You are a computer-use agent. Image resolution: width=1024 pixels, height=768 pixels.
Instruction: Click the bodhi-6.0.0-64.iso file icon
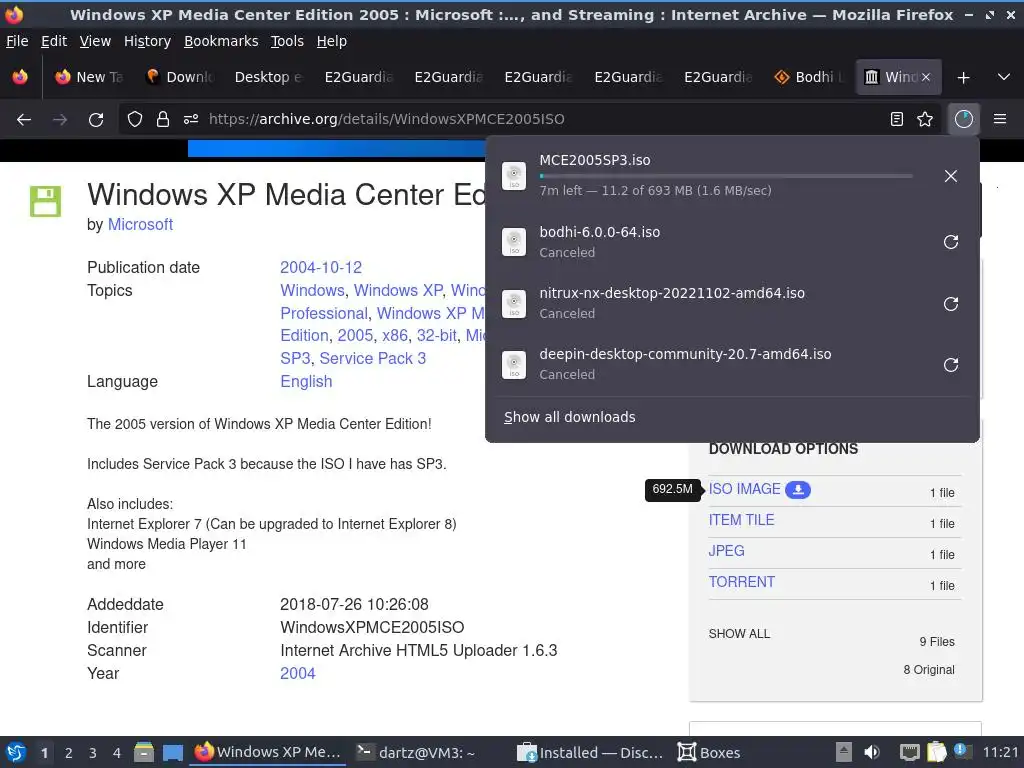point(514,242)
